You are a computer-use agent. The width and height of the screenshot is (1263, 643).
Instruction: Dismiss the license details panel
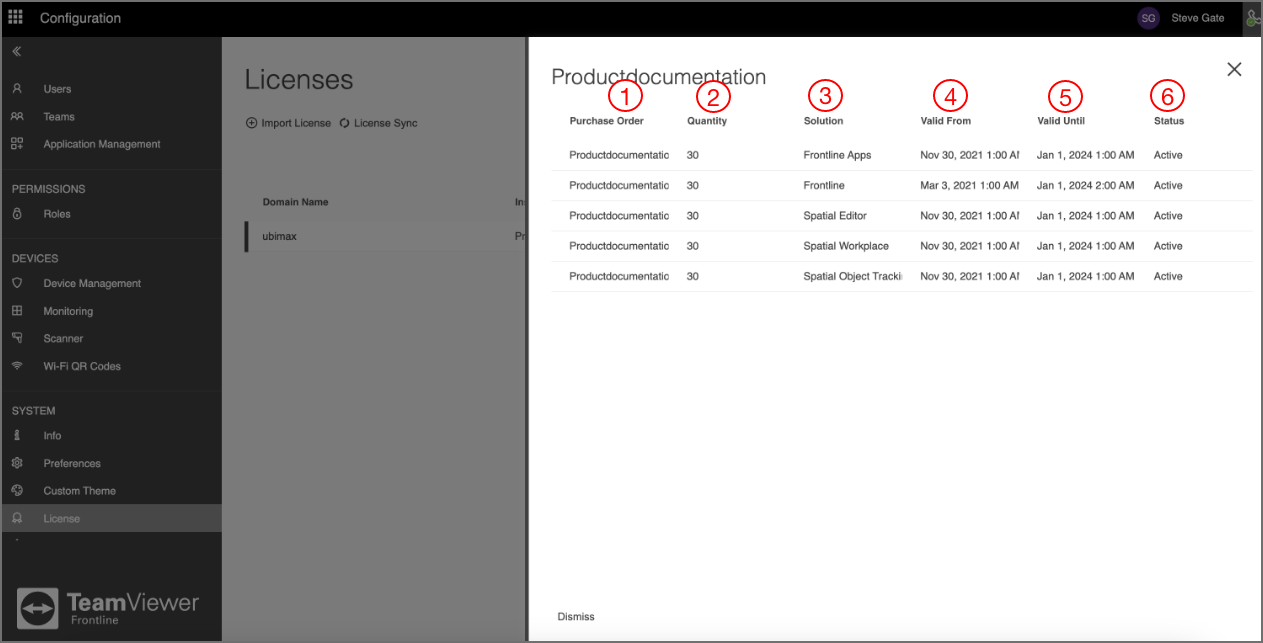coord(576,616)
